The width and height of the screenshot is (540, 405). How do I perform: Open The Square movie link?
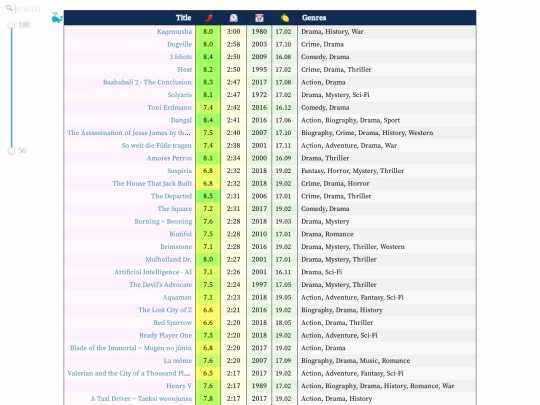point(175,209)
